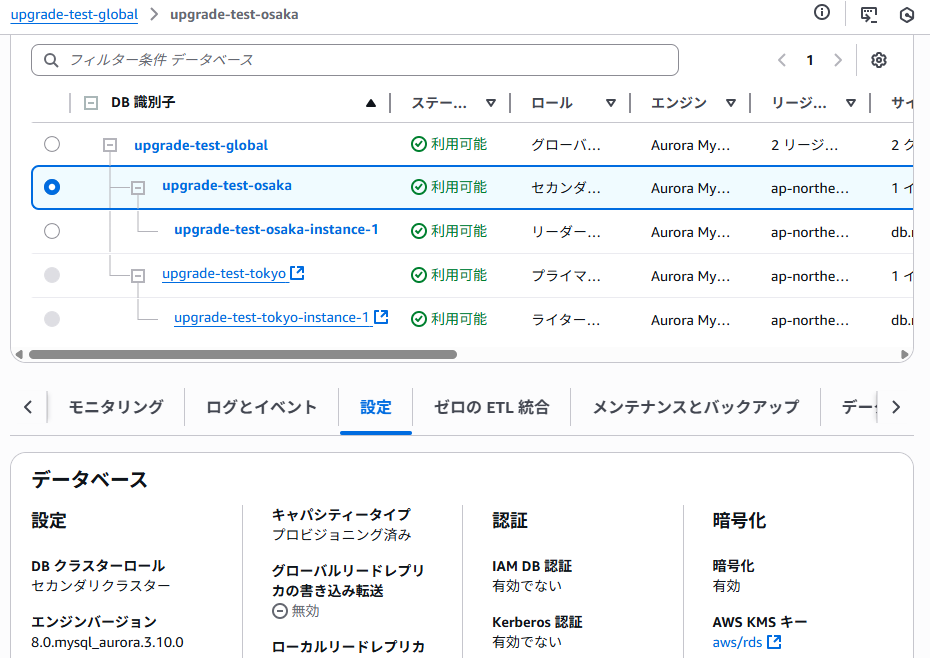
Task: Click page number 1 in pagination
Action: pyautogui.click(x=810, y=60)
